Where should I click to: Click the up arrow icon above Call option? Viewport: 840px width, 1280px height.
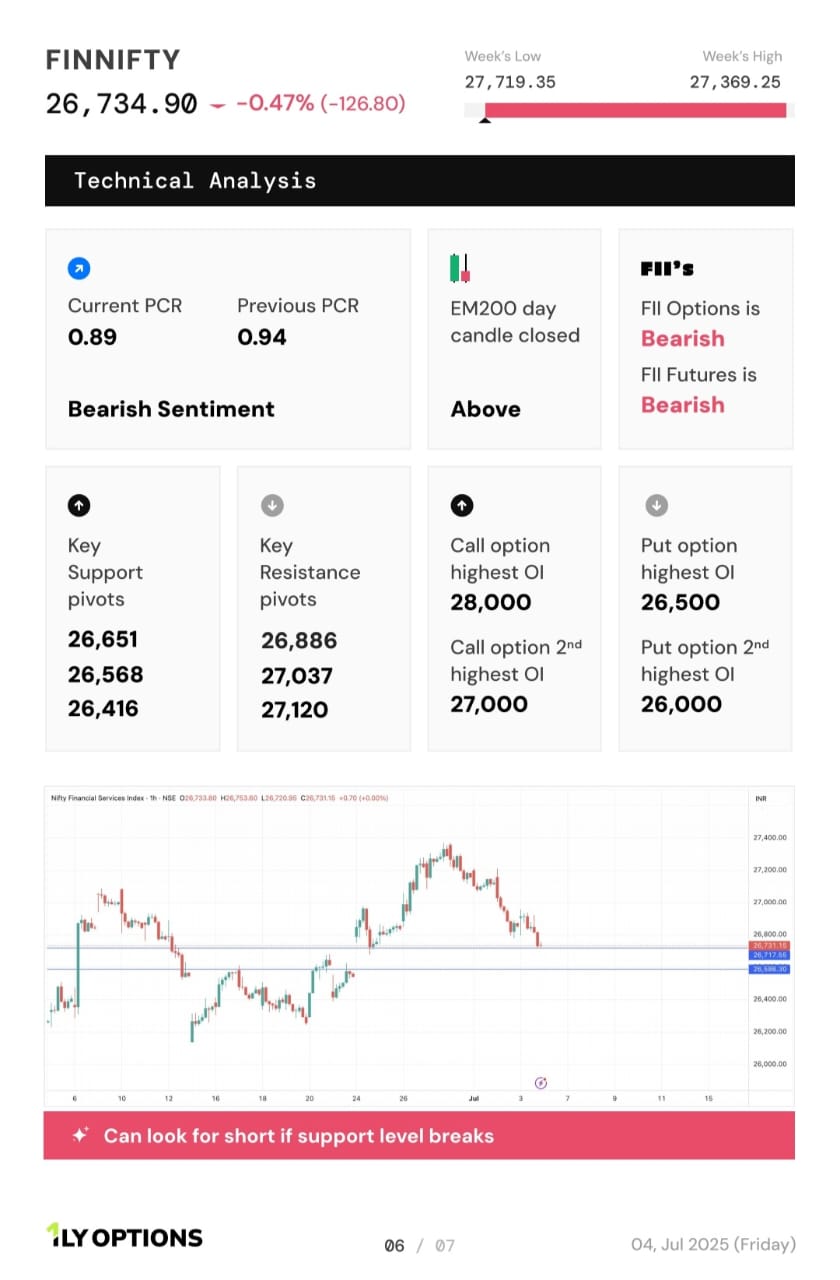(x=462, y=506)
